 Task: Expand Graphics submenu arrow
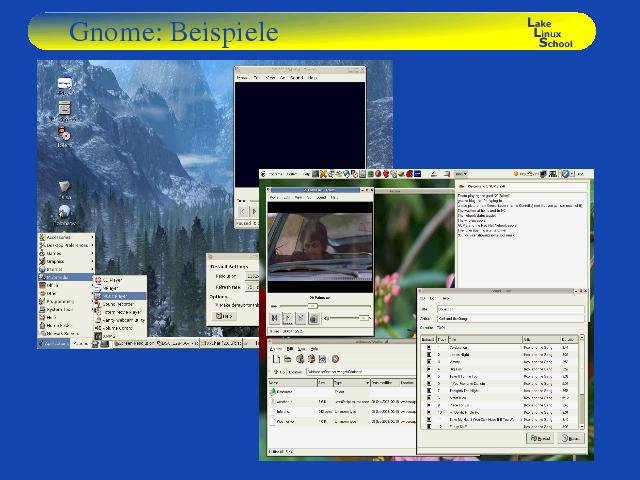pos(92,261)
